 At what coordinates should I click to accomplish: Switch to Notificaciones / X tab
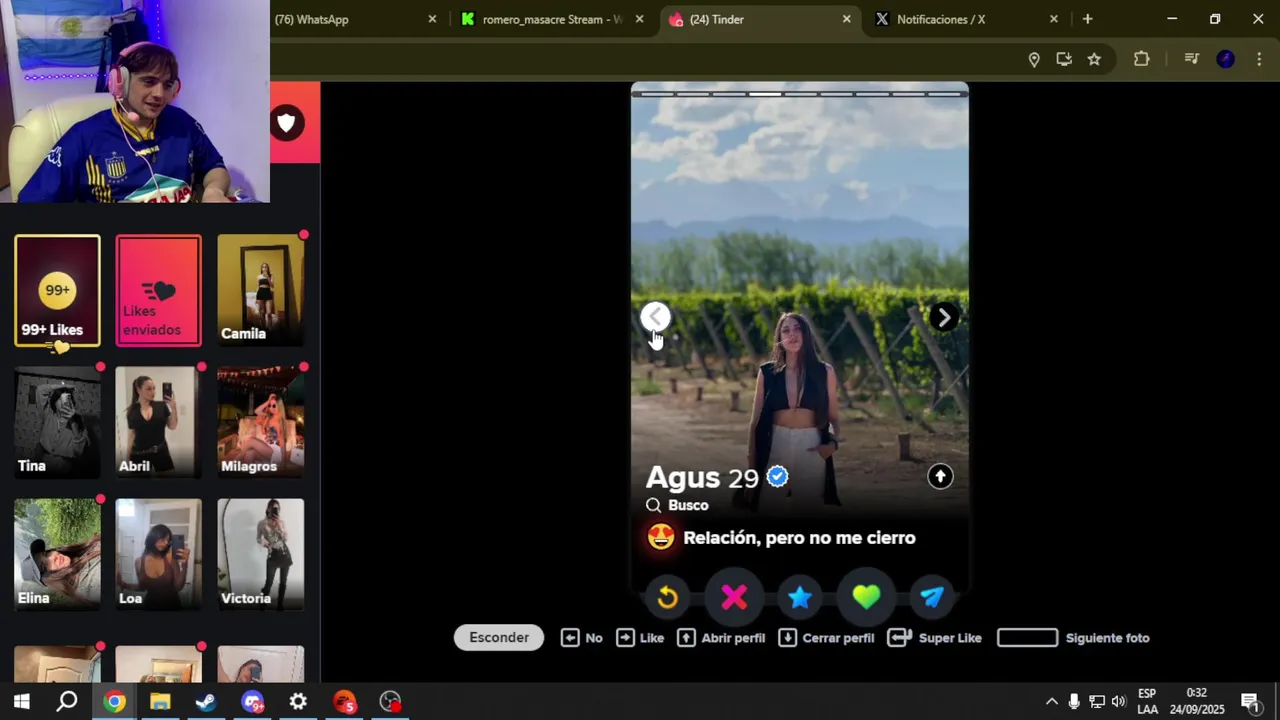(x=966, y=19)
